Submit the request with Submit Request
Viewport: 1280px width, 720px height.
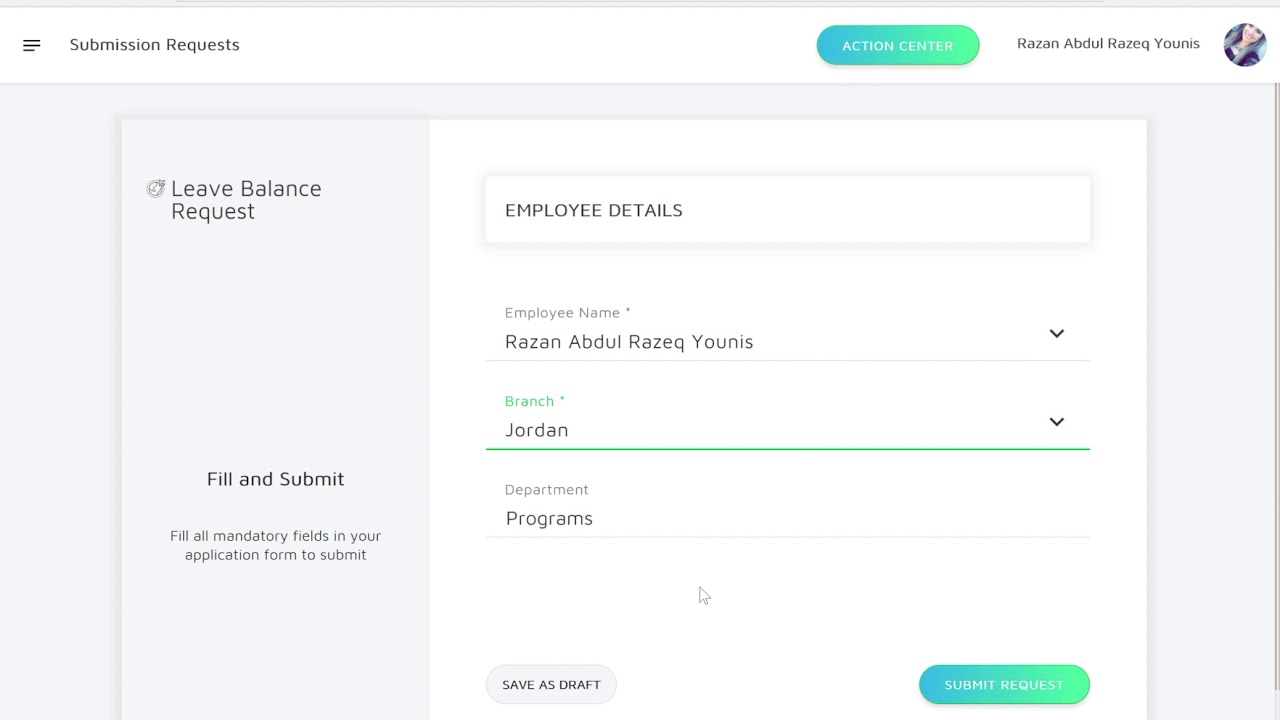pos(1004,685)
